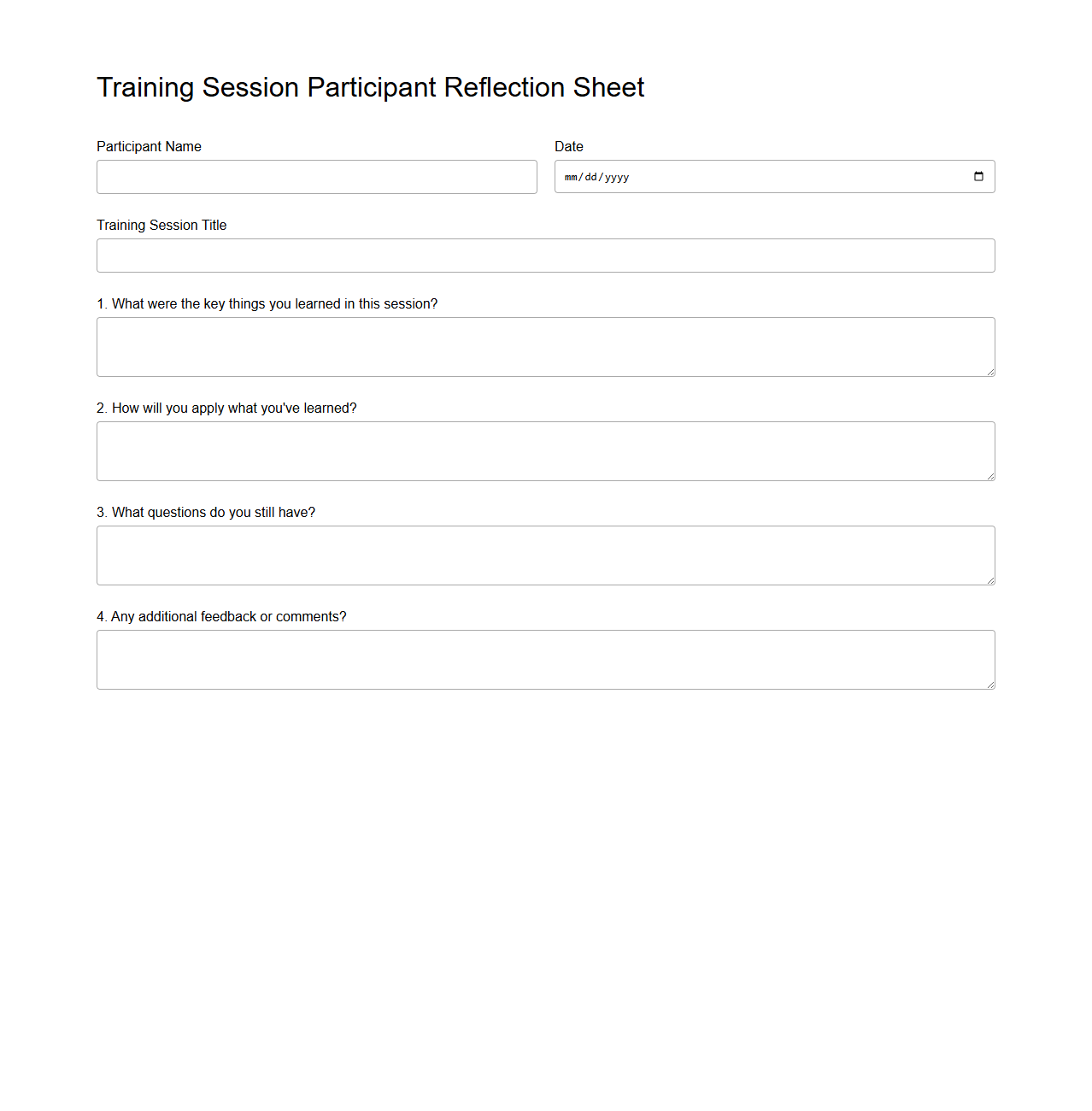This screenshot has height=1111, width=1092.
Task: Open the calendar date picker icon
Action: [x=978, y=177]
